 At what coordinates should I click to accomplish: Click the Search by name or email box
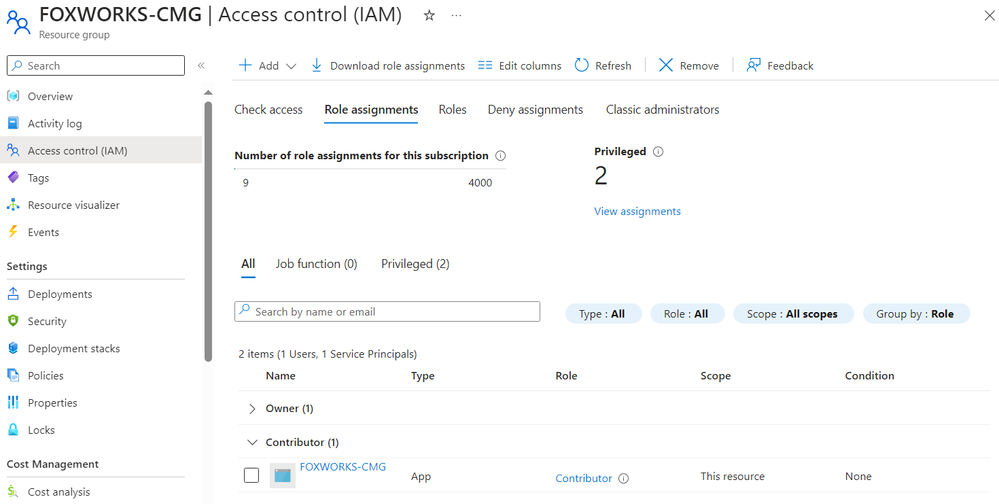(387, 312)
